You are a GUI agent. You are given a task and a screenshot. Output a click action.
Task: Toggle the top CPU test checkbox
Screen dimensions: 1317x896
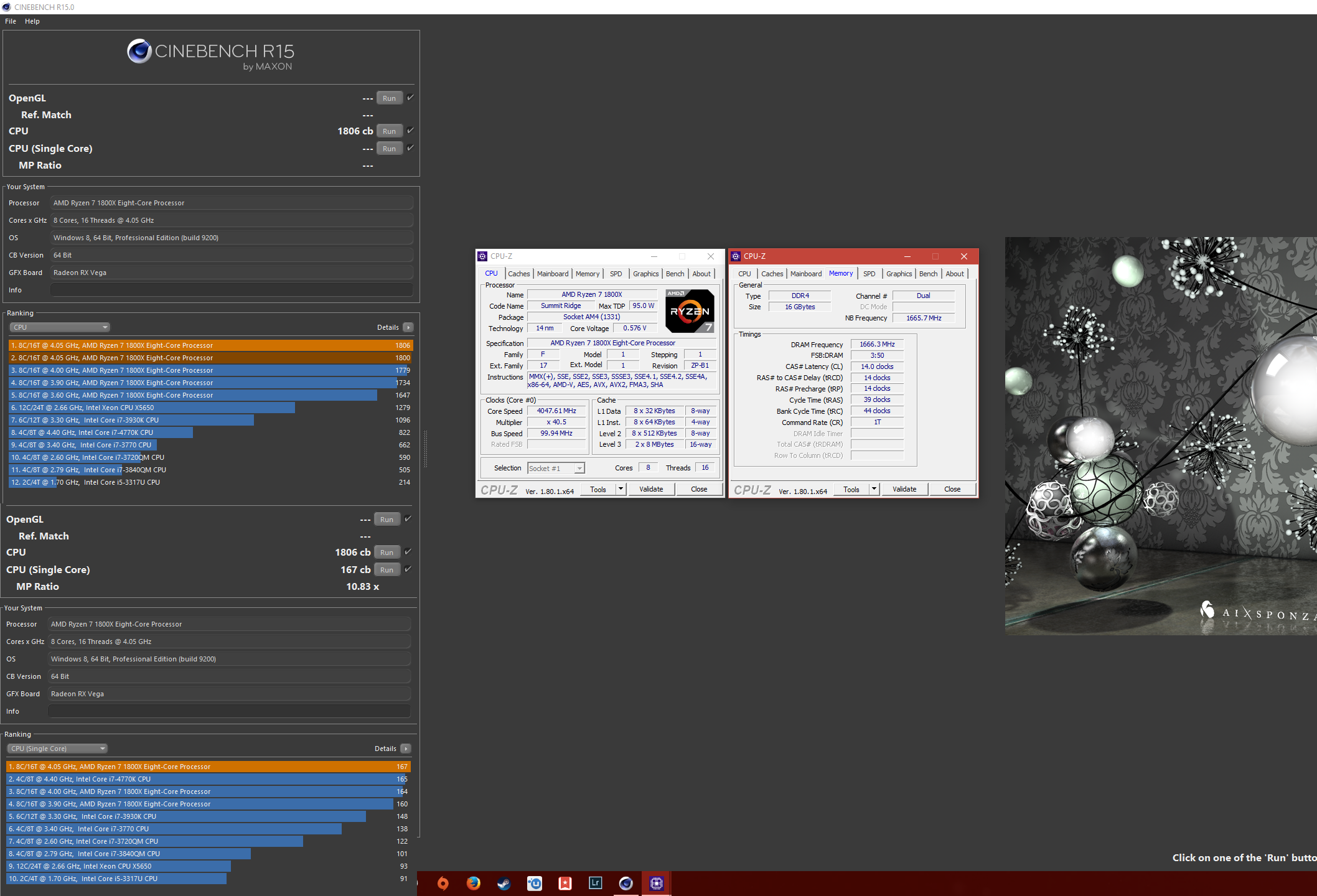[x=410, y=131]
